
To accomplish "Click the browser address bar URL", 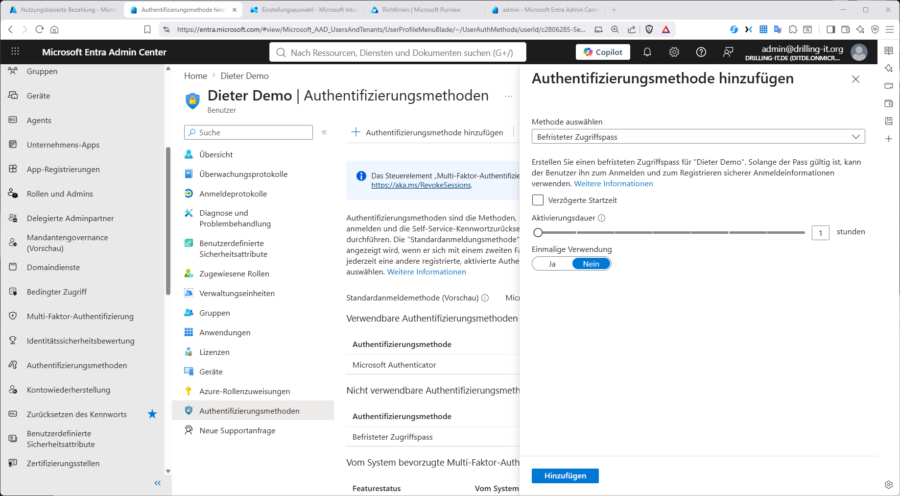I will pyautogui.click(x=381, y=29).
